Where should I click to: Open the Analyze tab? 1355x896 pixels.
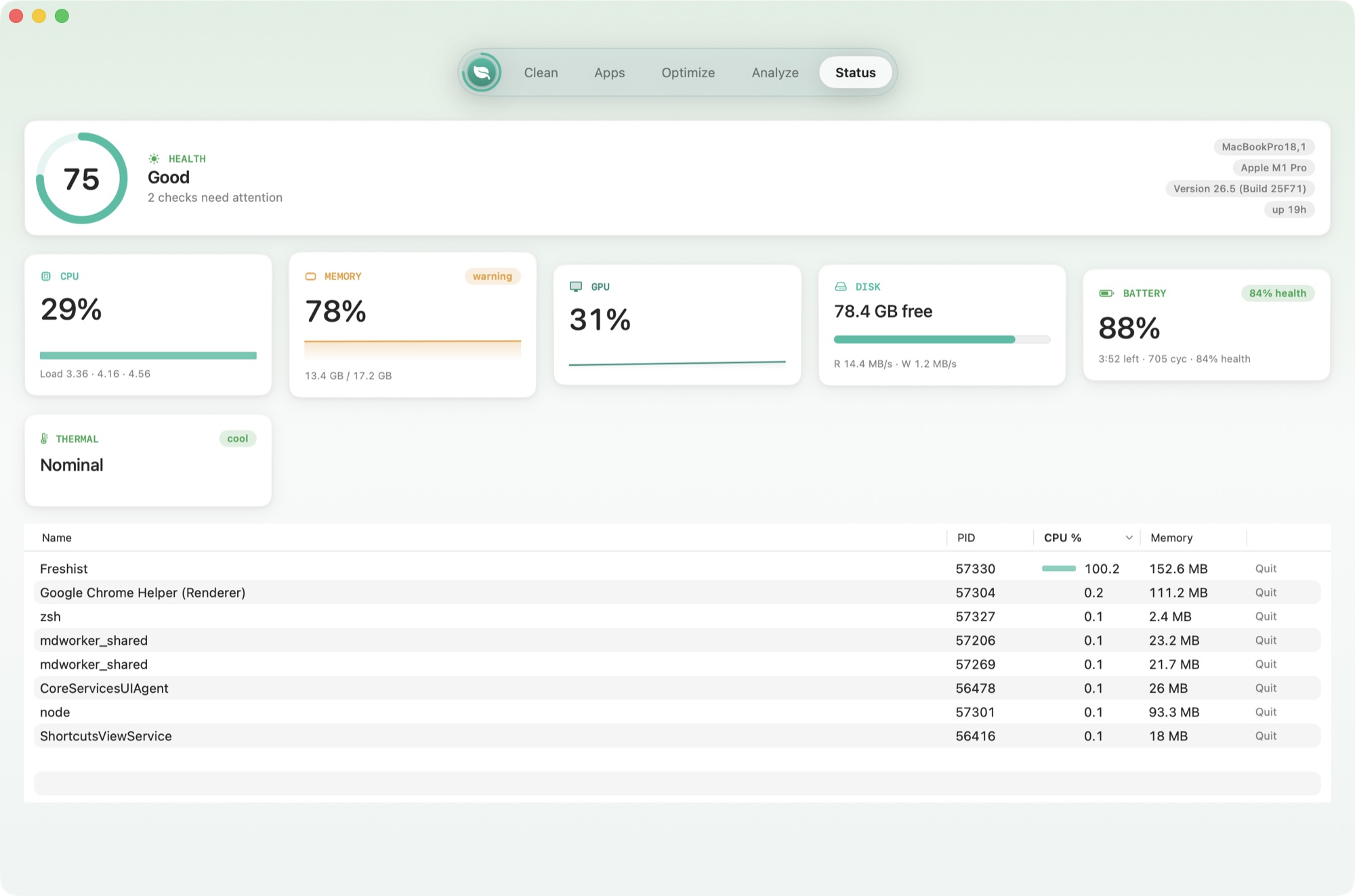coord(775,72)
